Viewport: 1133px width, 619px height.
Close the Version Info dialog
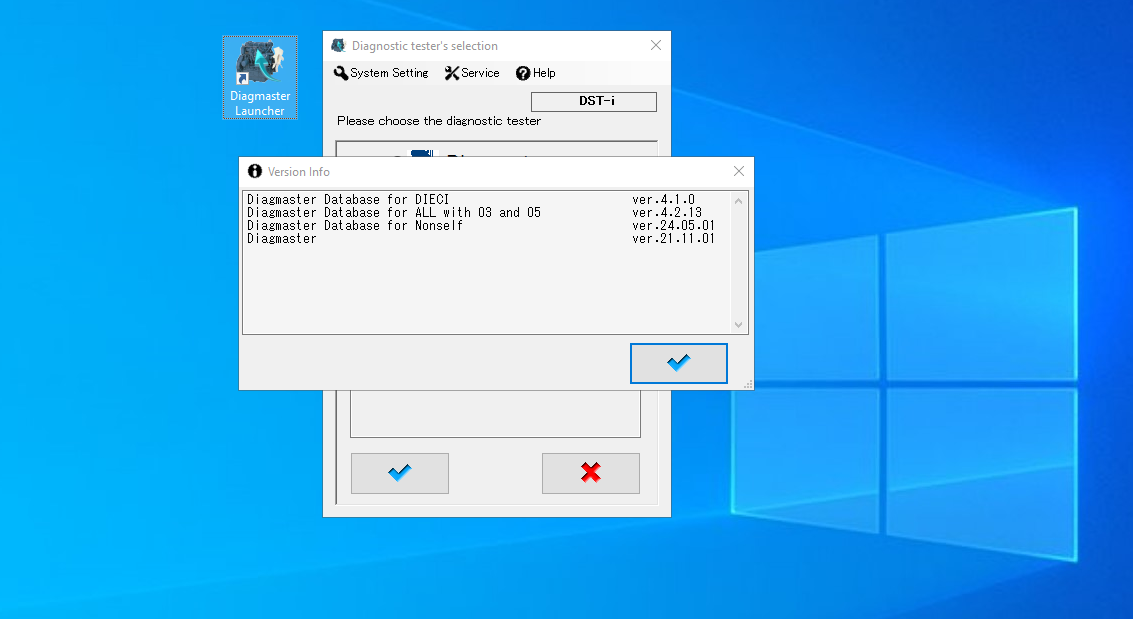click(739, 172)
